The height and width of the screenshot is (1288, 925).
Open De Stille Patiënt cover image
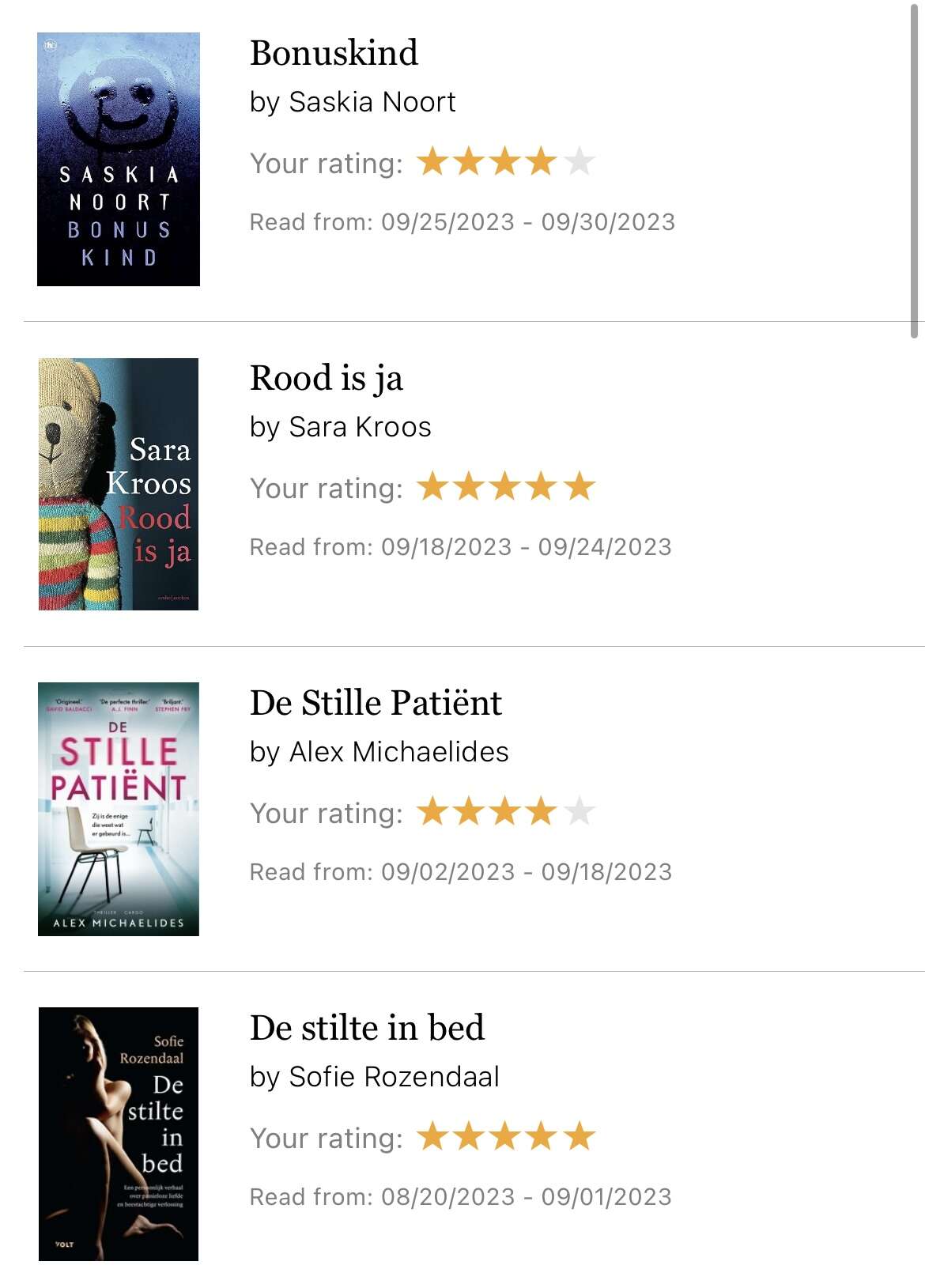point(119,809)
